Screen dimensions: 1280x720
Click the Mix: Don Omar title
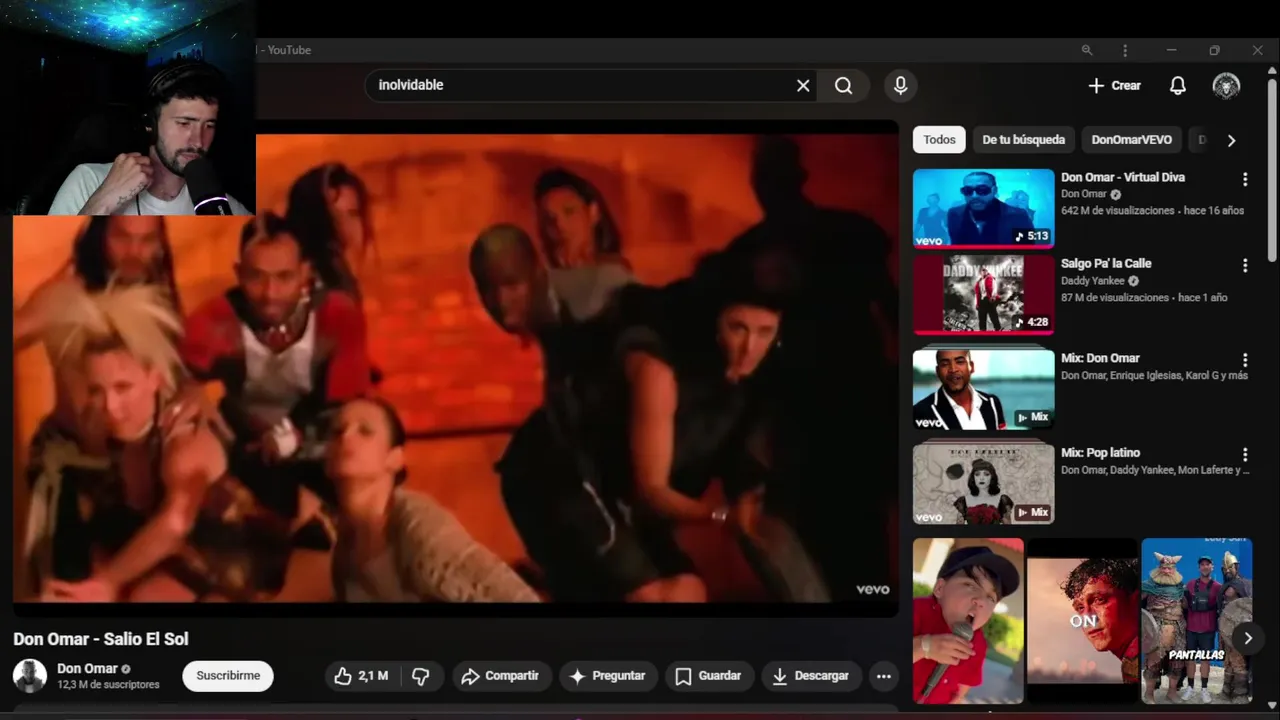pos(1100,358)
